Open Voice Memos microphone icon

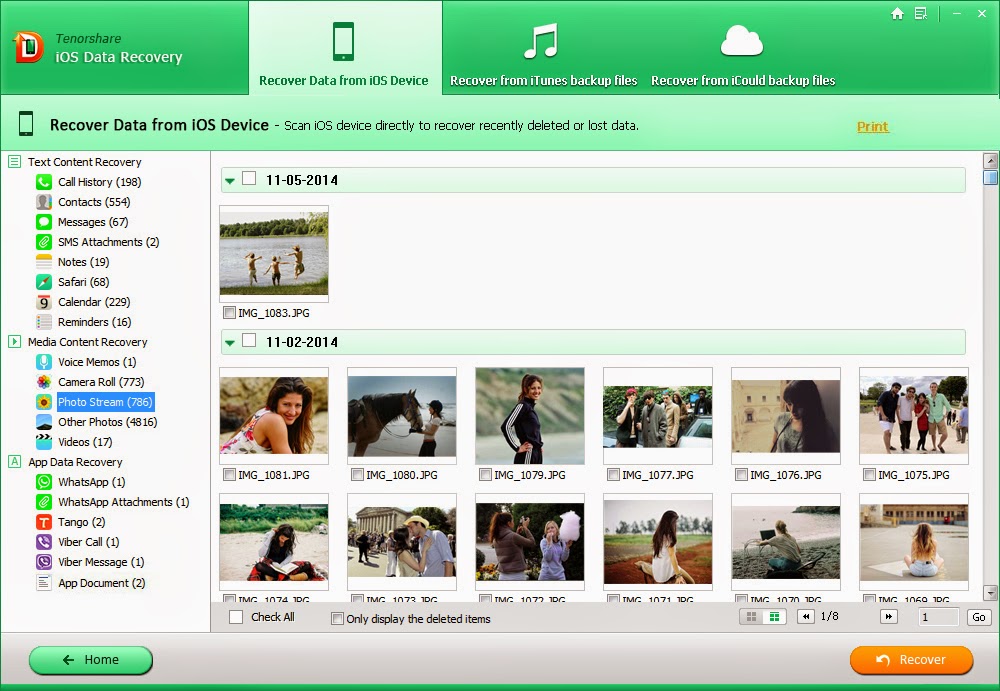44,362
